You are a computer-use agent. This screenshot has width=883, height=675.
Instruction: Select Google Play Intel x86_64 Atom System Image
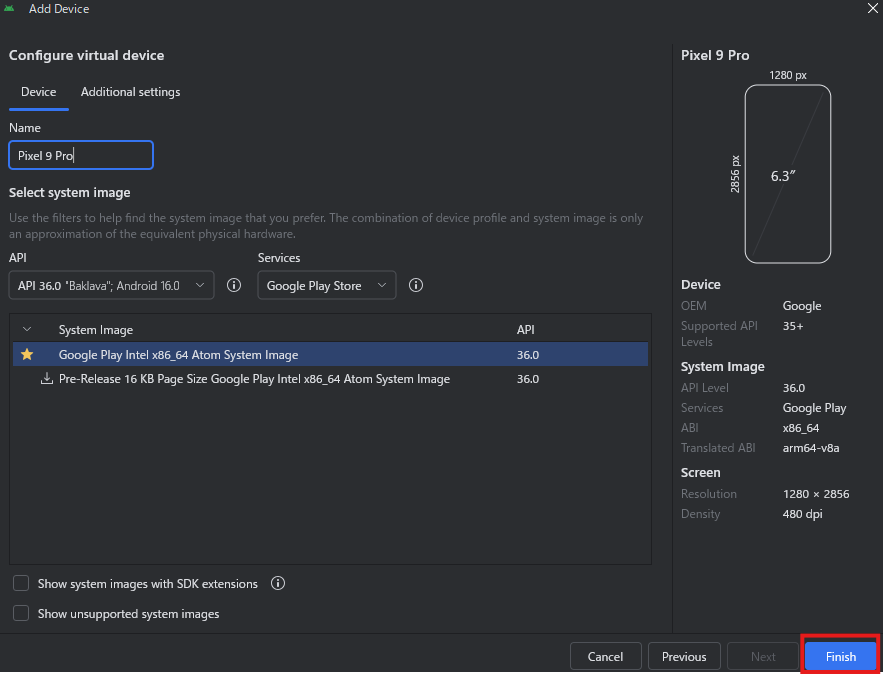click(x=330, y=355)
